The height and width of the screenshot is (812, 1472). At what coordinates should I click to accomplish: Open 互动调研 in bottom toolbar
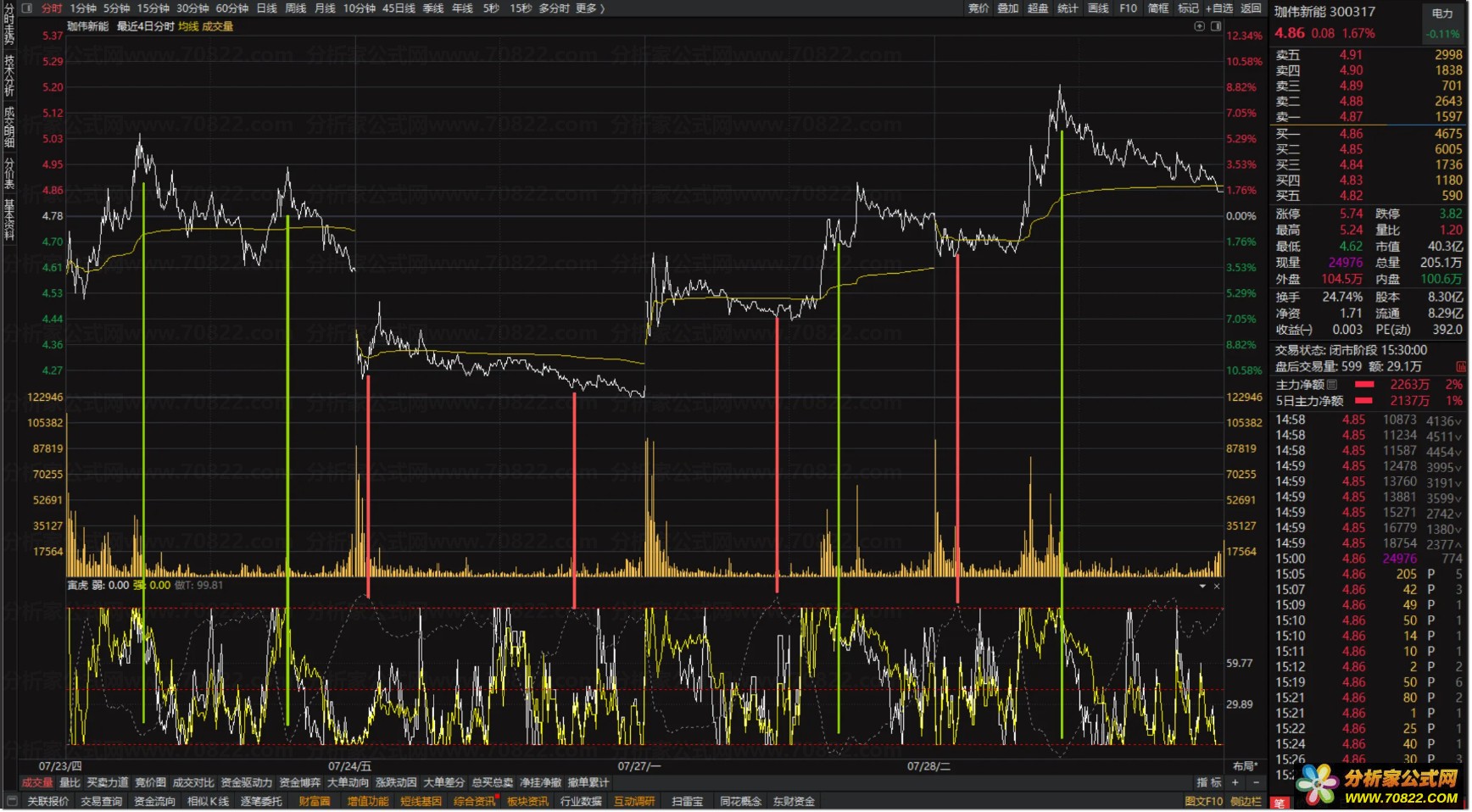tap(634, 801)
